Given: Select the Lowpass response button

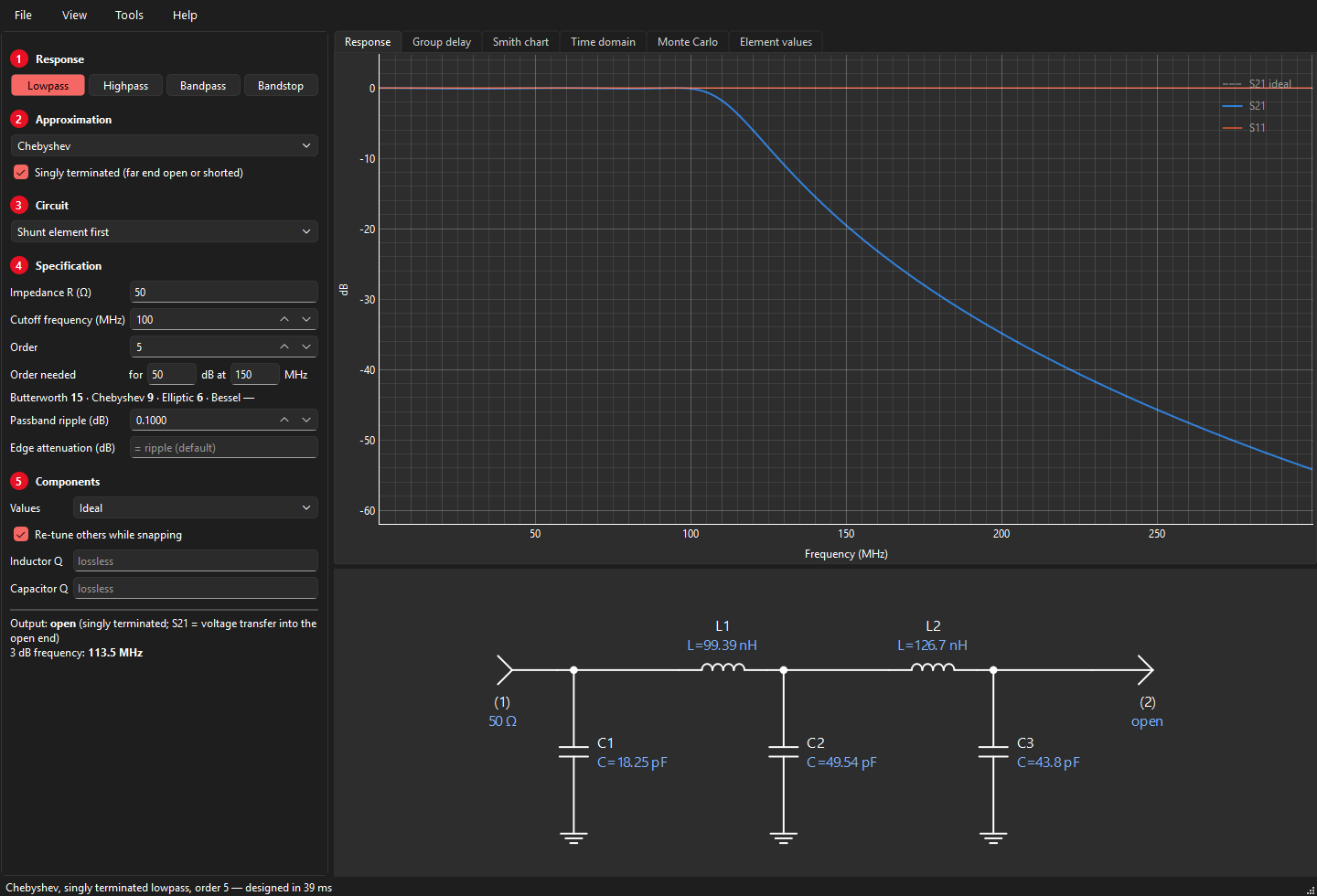Looking at the screenshot, I should (48, 85).
